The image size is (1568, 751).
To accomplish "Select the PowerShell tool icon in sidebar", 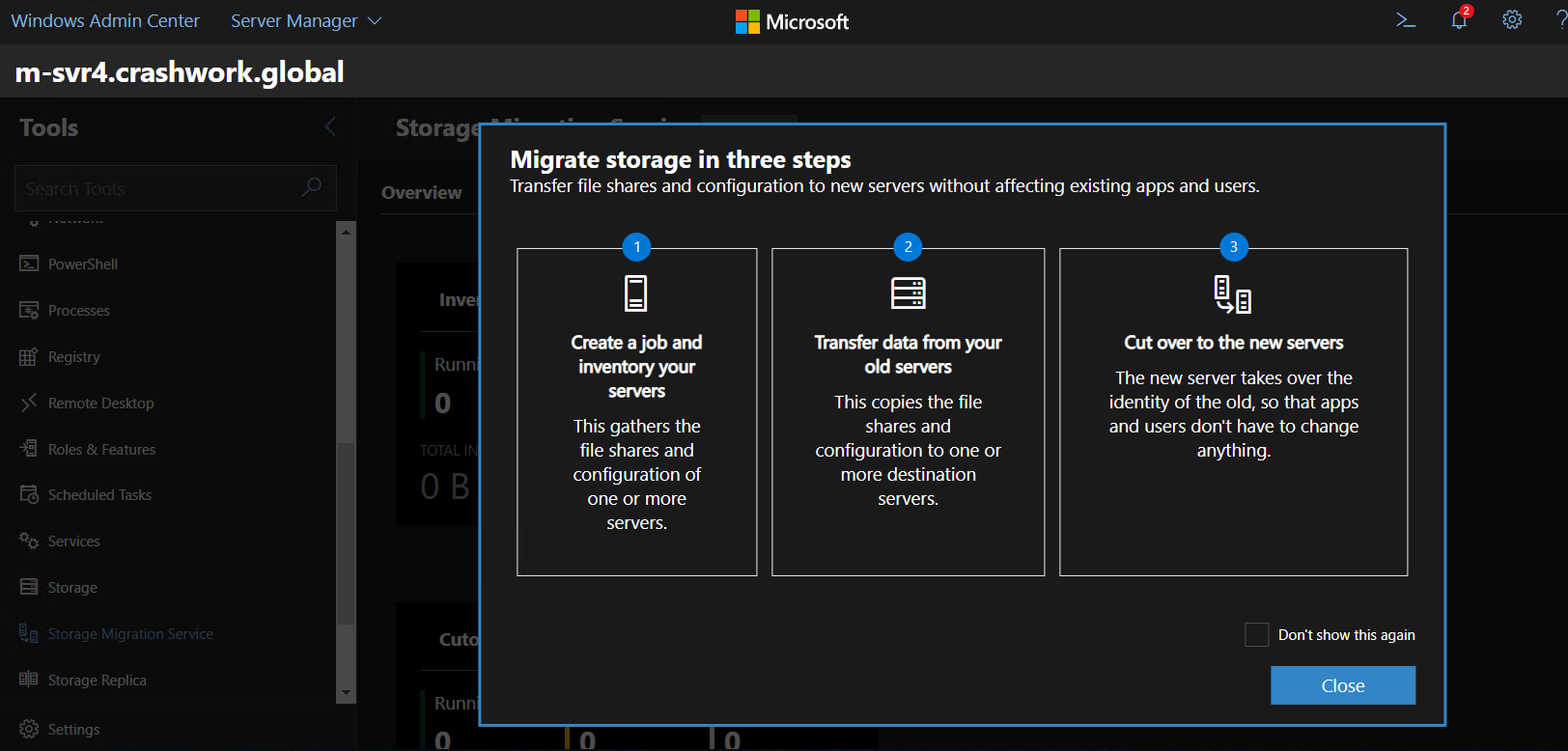I will tap(29, 264).
